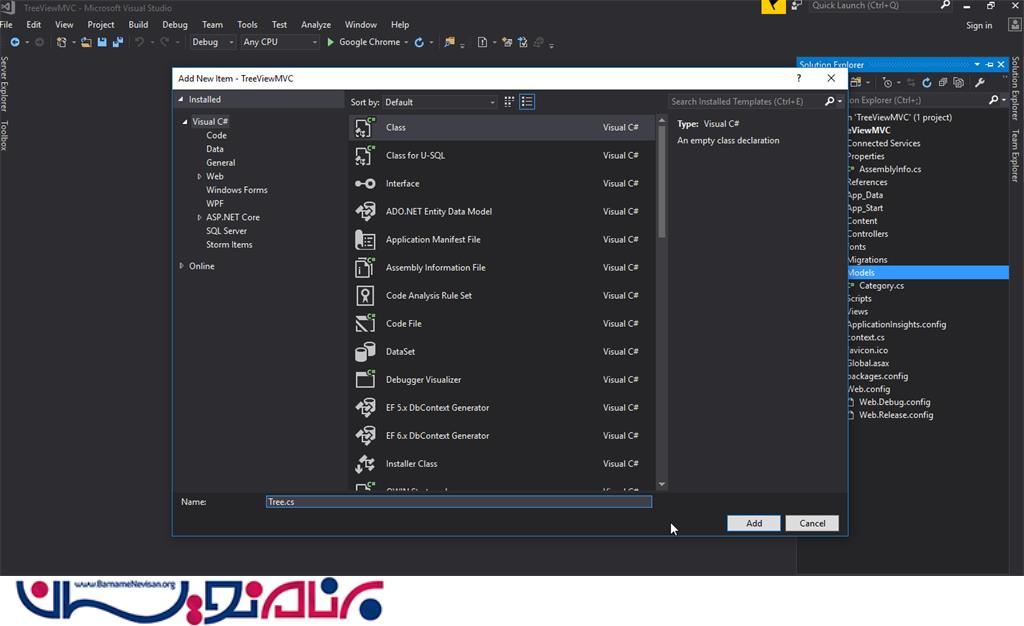Select the Windows Forms category
The width and height of the screenshot is (1024, 626).
point(236,191)
